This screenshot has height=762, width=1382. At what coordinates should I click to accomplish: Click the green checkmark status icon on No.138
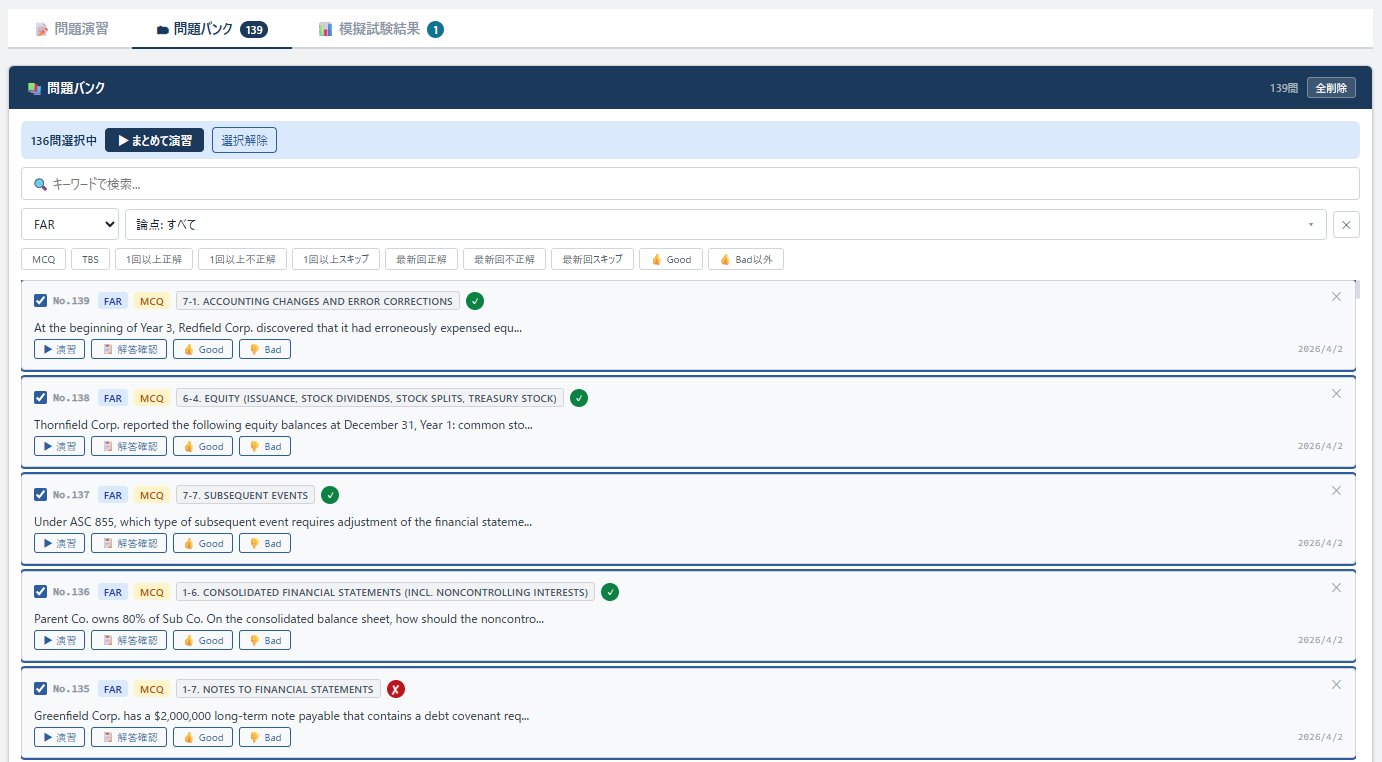point(579,398)
